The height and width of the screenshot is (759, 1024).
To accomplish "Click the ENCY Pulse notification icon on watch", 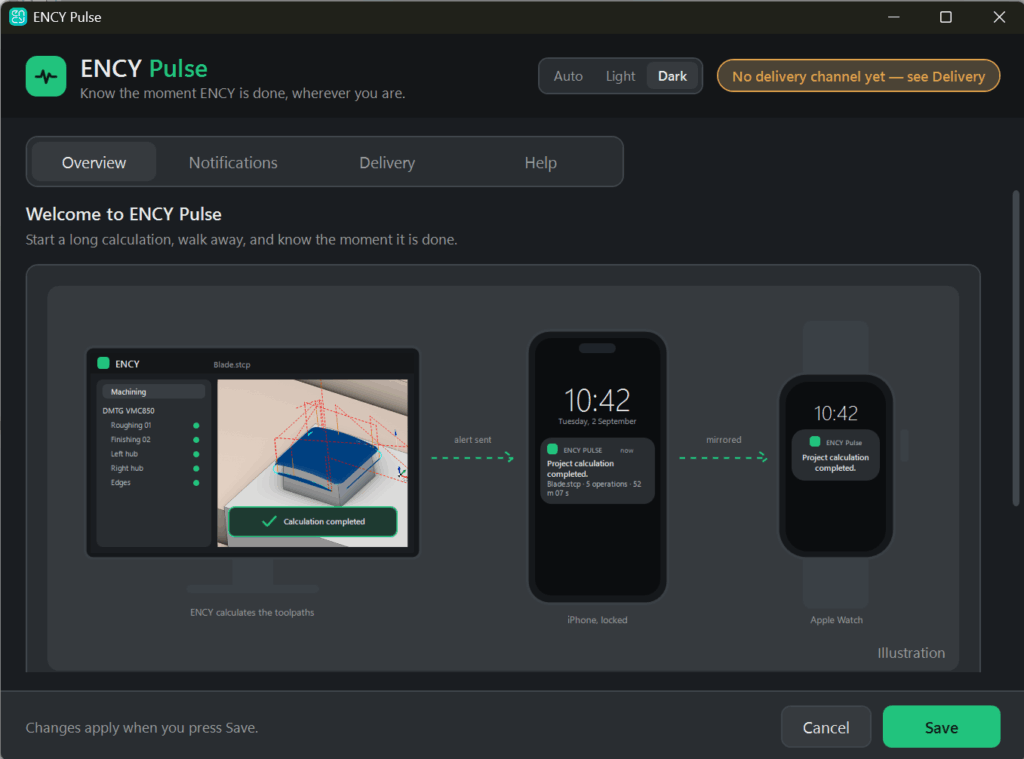I will click(814, 442).
